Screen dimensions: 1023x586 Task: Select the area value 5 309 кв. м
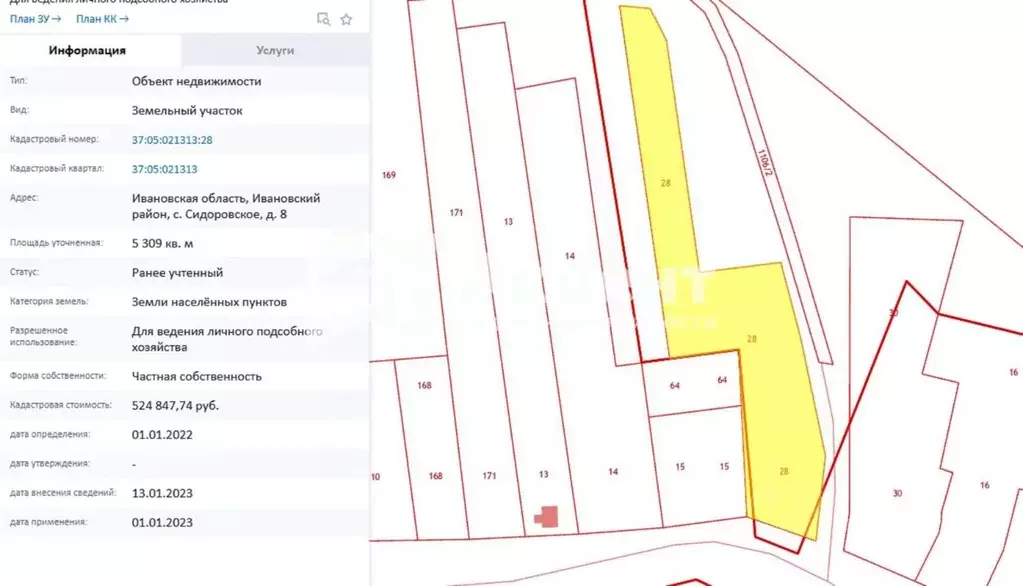162,243
